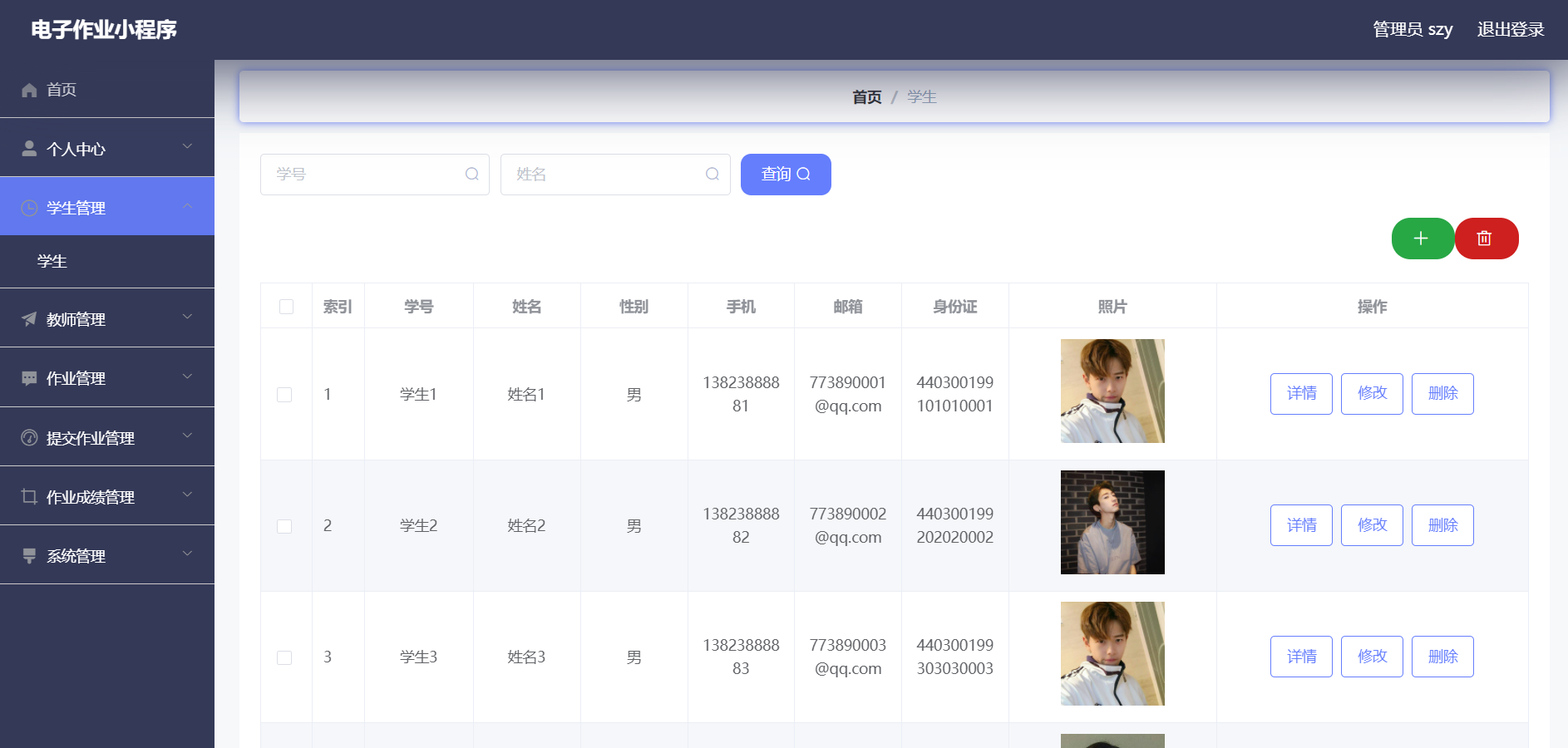
Task: Click 删除 for 学生2
Action: pos(1442,525)
